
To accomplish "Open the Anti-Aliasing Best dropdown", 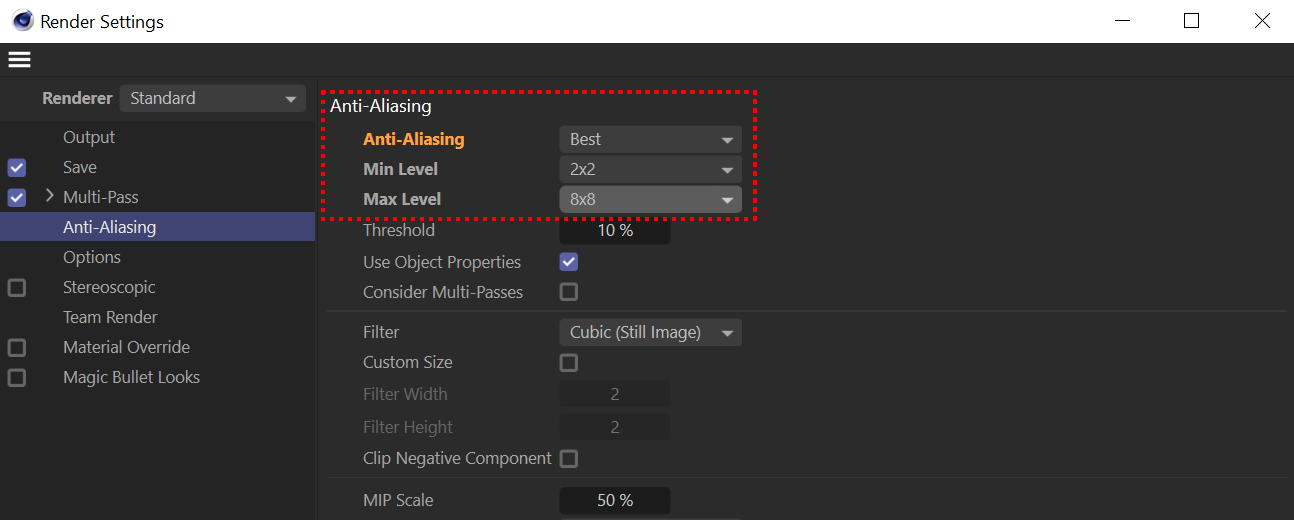I will click(651, 140).
